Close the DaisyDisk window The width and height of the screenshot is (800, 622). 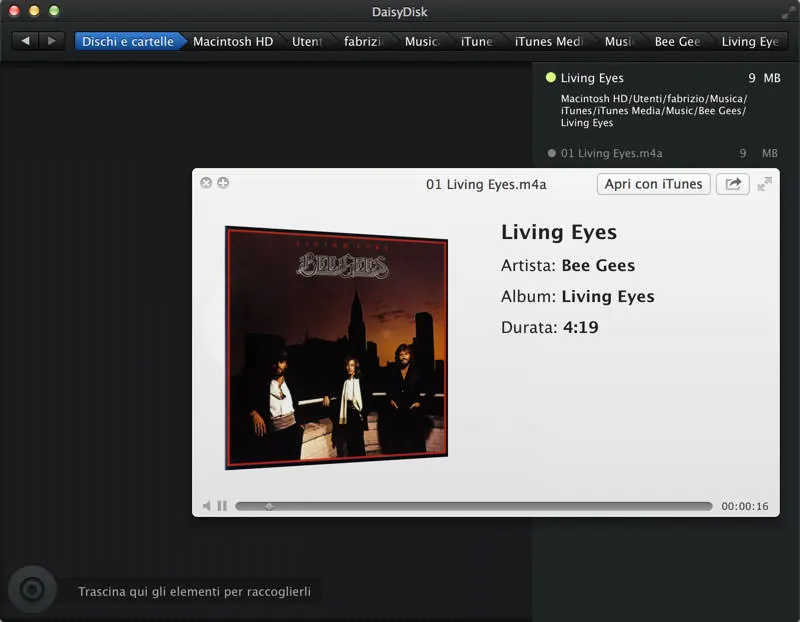click(x=14, y=11)
